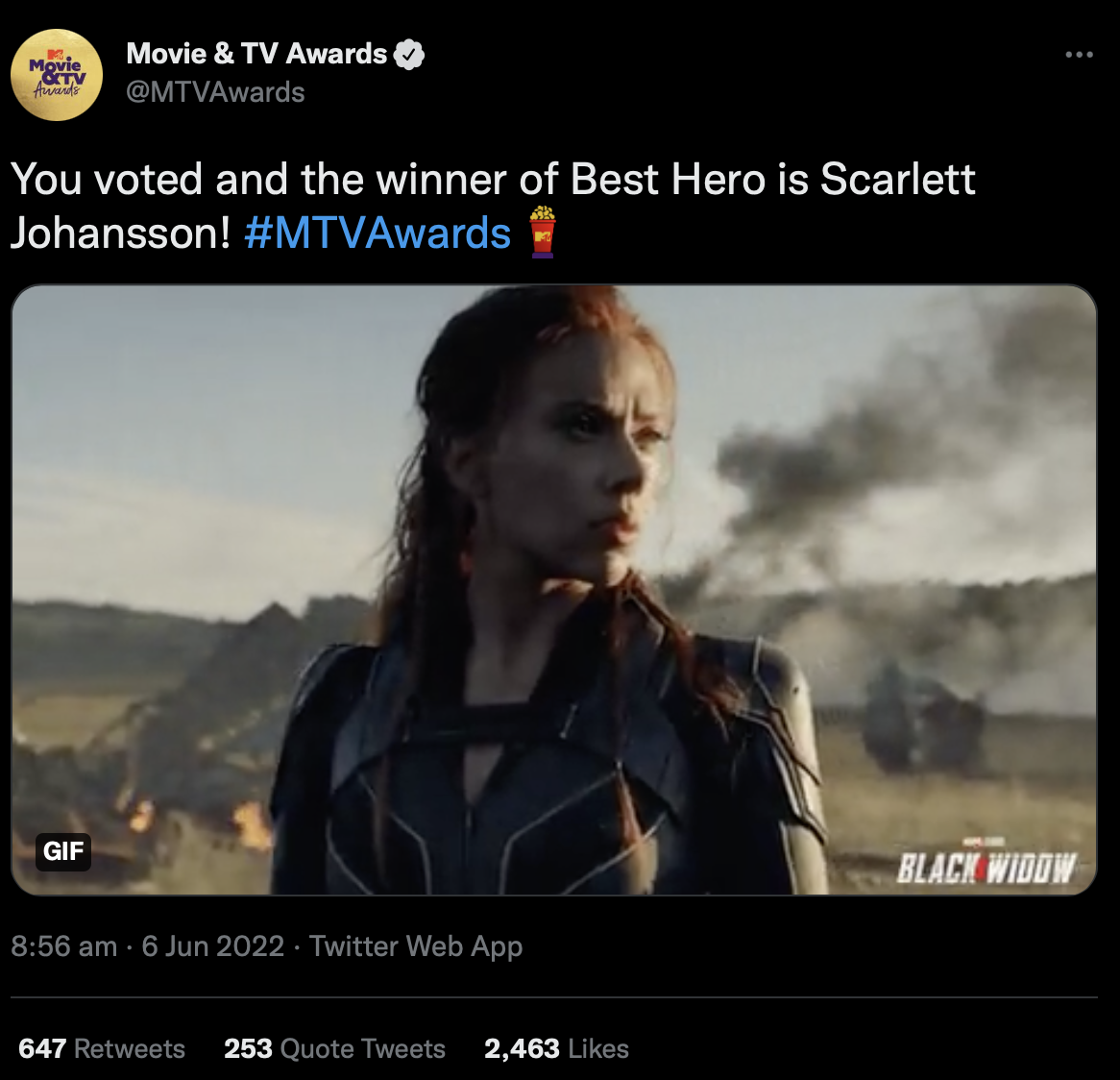Click the @MTVAwards handle
1120x1080 pixels.
click(x=215, y=92)
